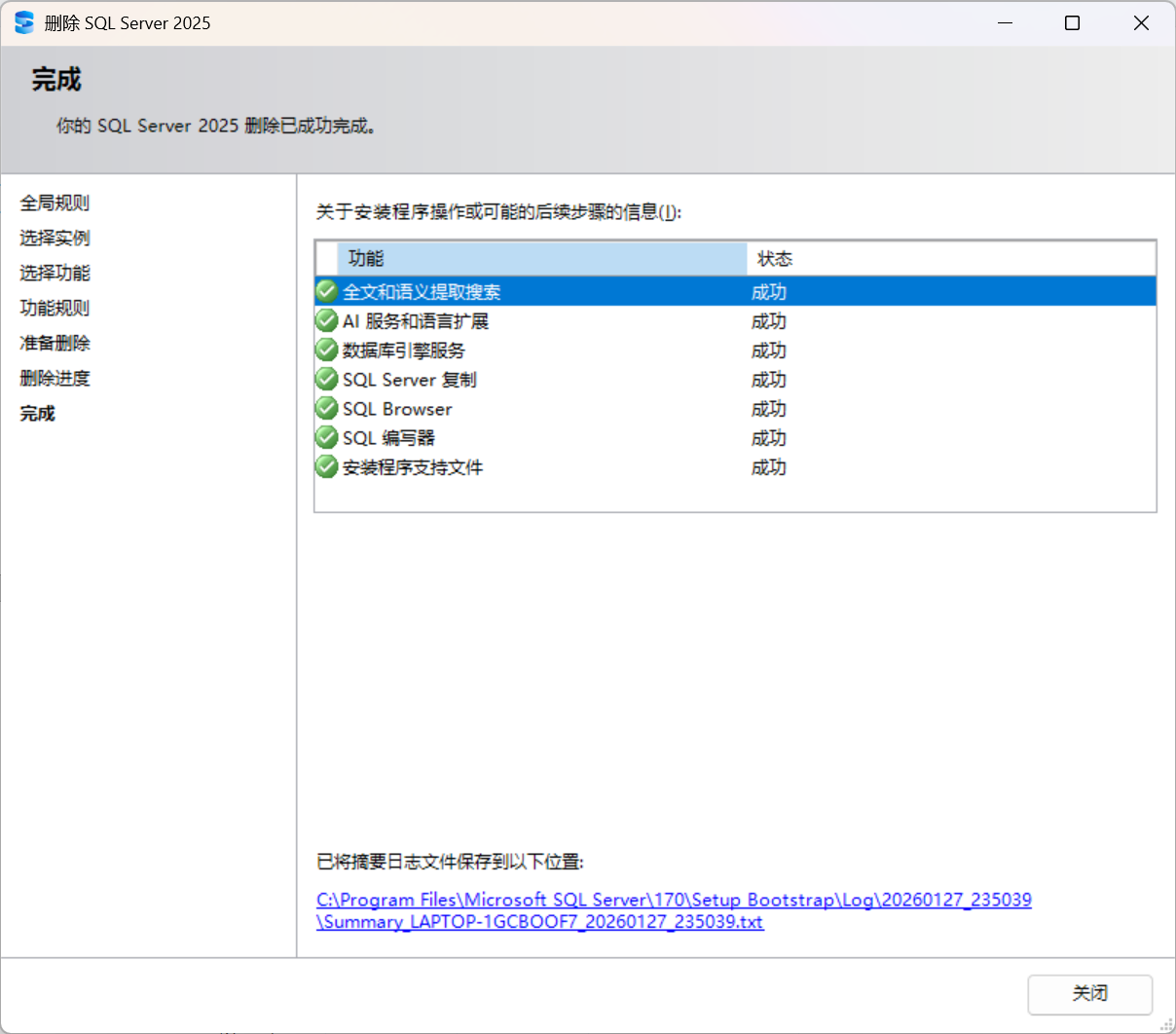Click the 状态 column header
Viewport: 1176px width, 1034px height.
pos(951,259)
